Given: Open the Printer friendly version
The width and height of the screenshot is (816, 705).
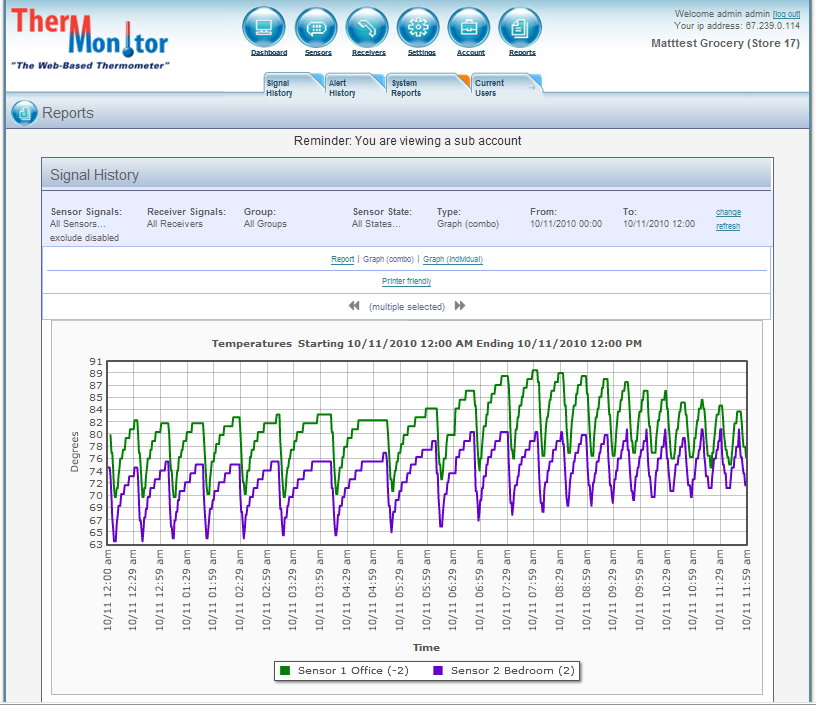Looking at the screenshot, I should point(406,281).
